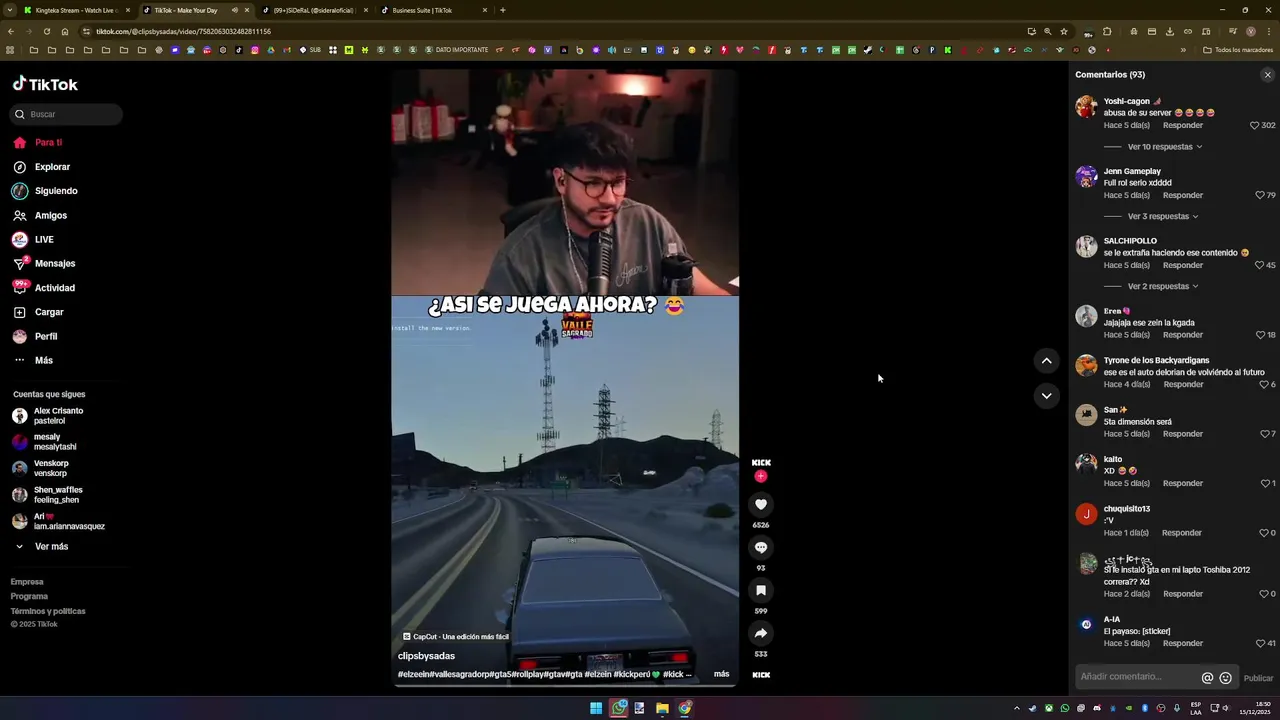Open Shen_waffles followed account
The width and height of the screenshot is (1280, 720).
(x=47, y=495)
